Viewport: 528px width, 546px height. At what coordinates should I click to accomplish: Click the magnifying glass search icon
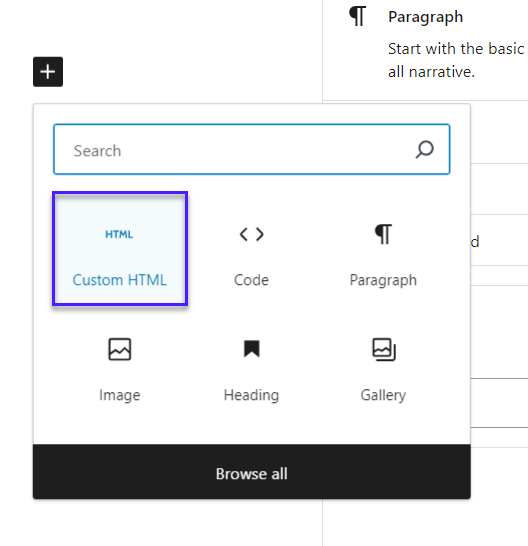425,149
